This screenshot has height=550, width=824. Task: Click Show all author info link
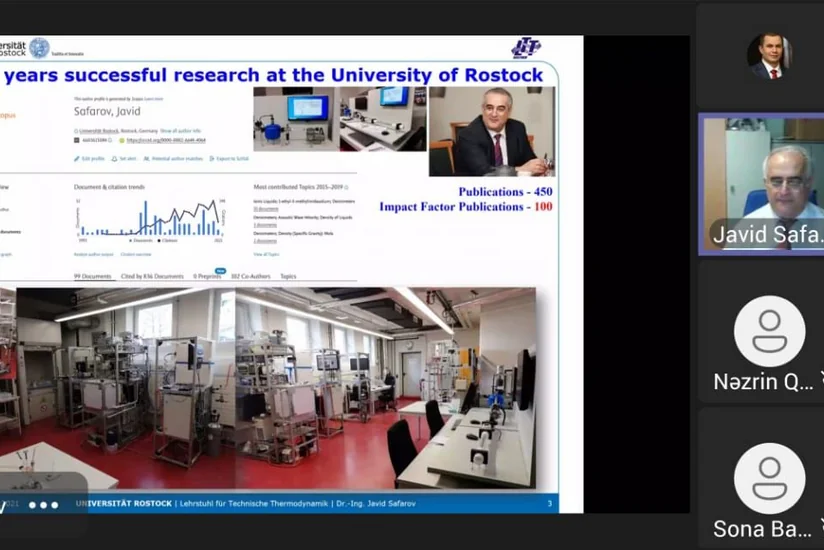(181, 130)
